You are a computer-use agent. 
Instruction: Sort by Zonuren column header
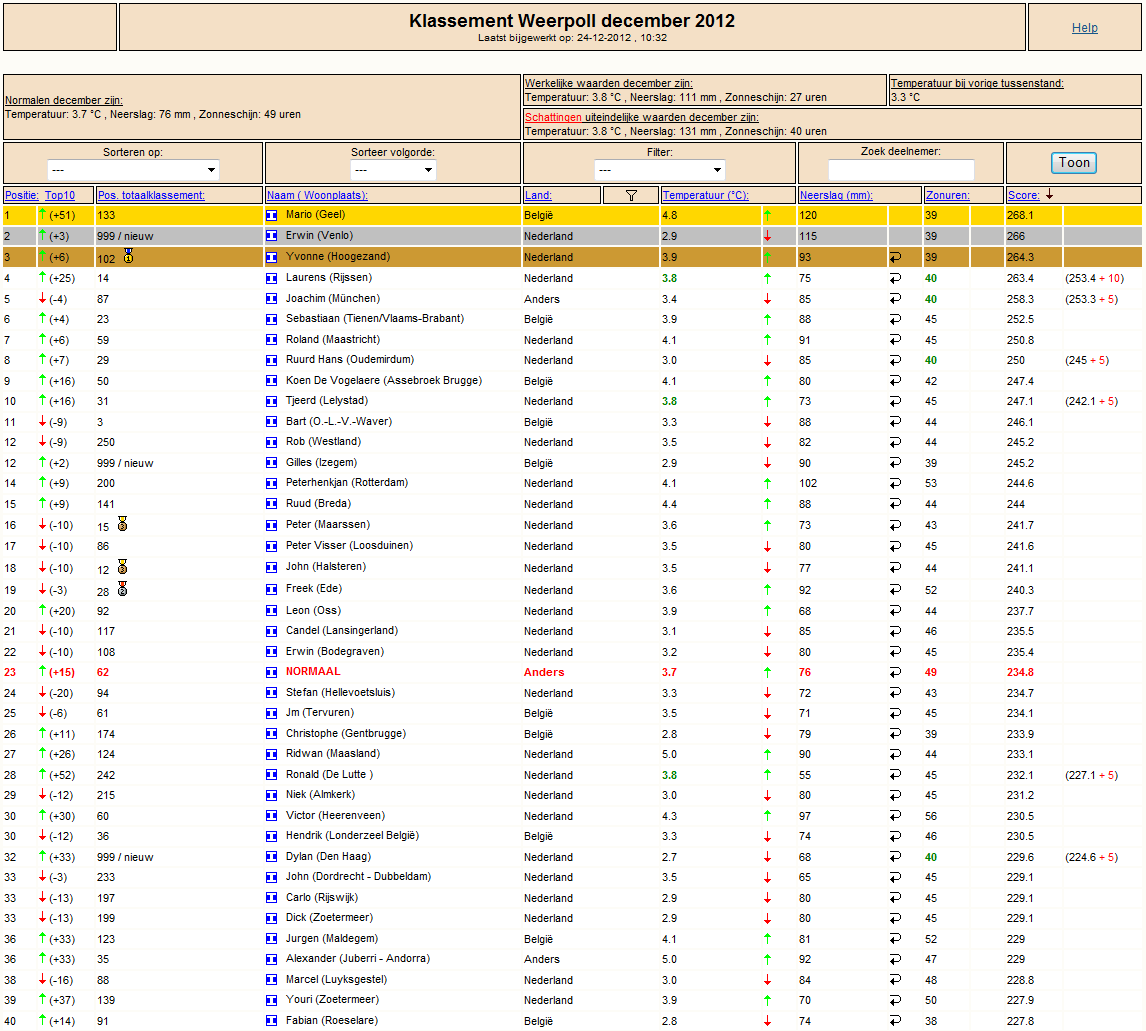tap(947, 195)
